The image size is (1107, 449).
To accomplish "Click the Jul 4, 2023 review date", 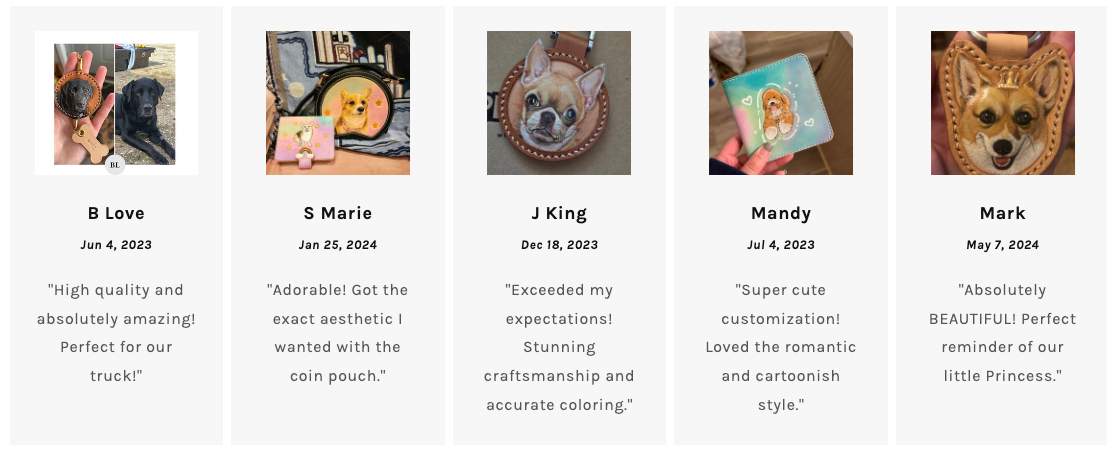I will point(781,245).
